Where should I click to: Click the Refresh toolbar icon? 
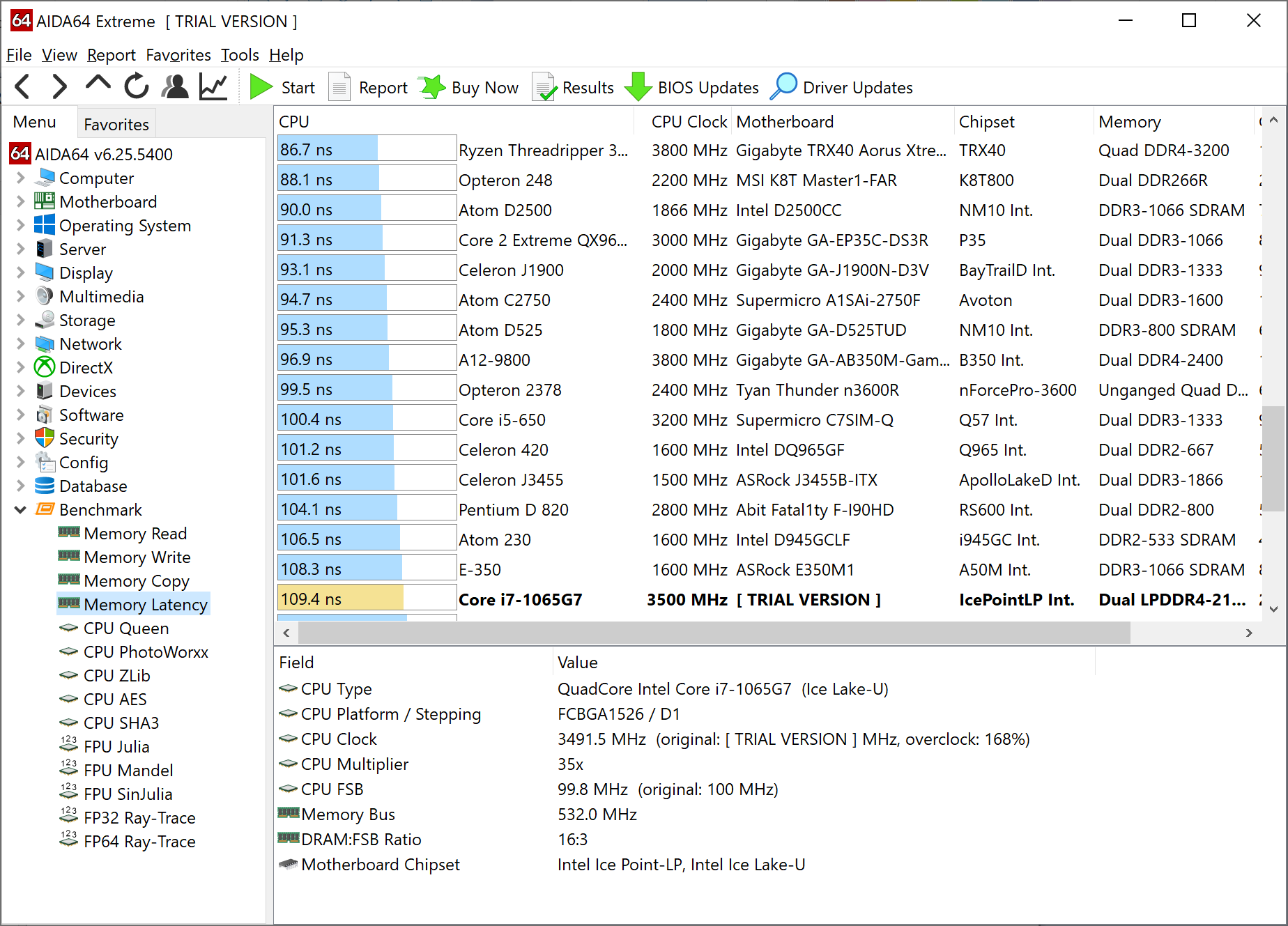coord(137,87)
